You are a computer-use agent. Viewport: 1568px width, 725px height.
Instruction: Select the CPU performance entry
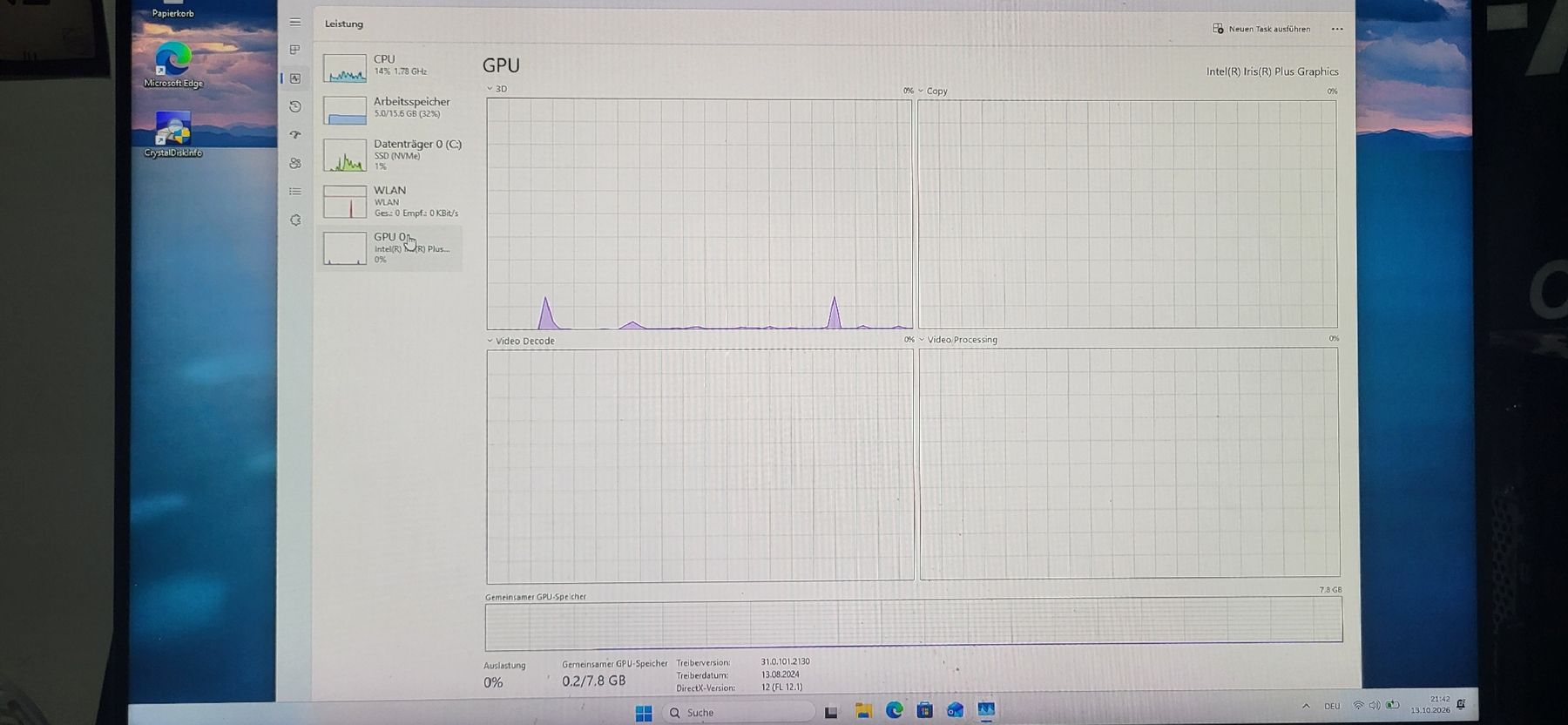pos(389,67)
